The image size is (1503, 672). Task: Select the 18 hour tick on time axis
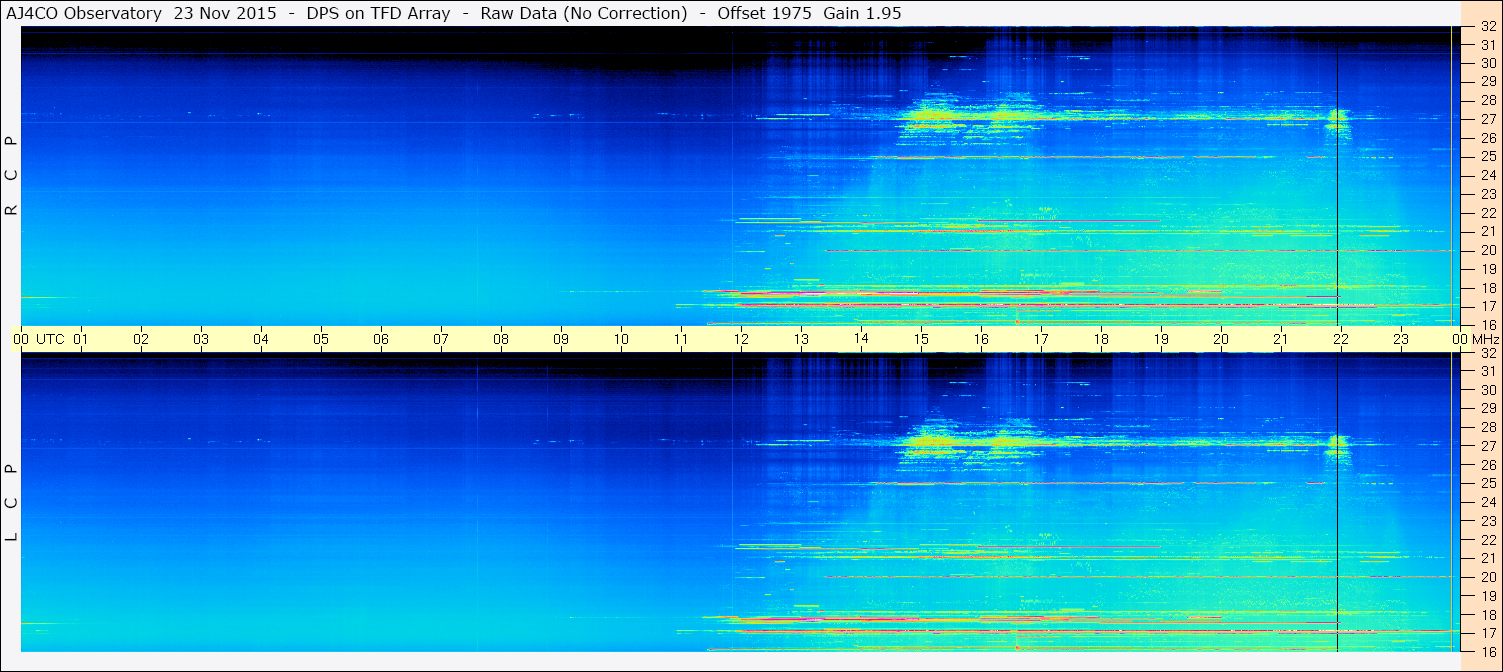coord(1101,339)
